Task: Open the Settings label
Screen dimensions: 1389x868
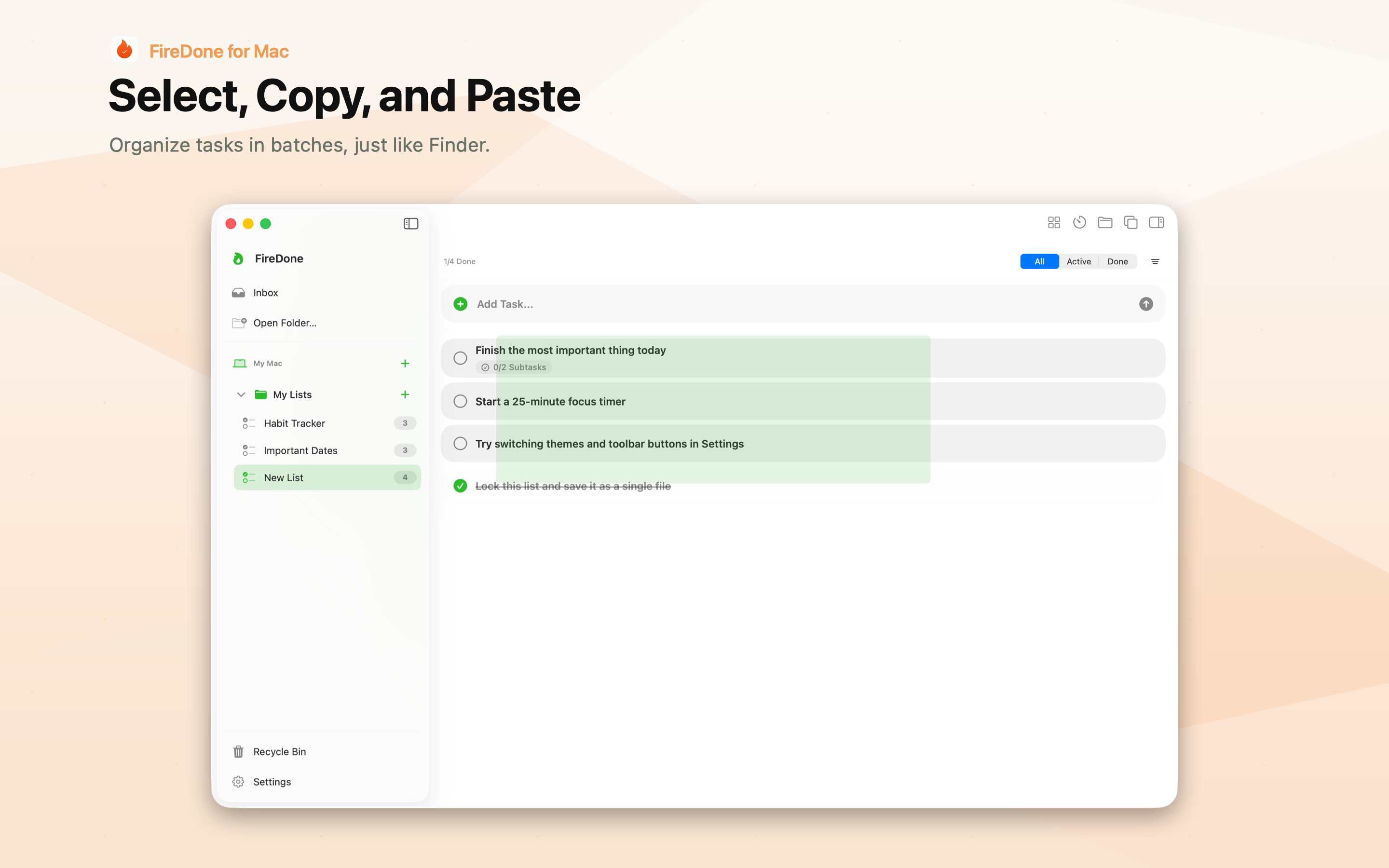Action: (x=272, y=782)
